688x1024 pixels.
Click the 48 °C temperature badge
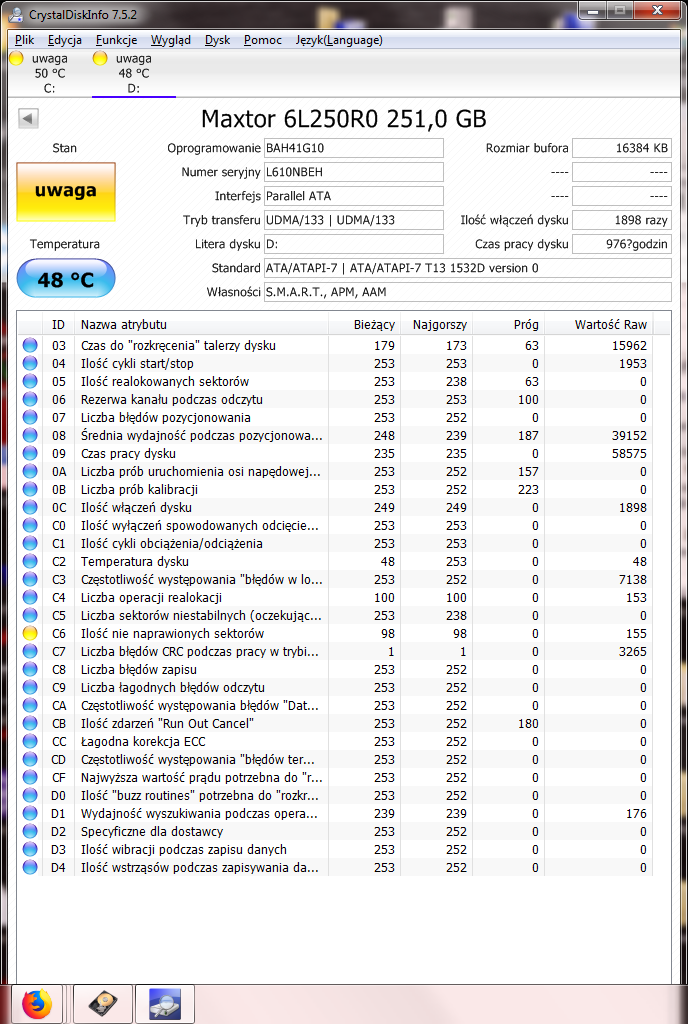pos(66,279)
